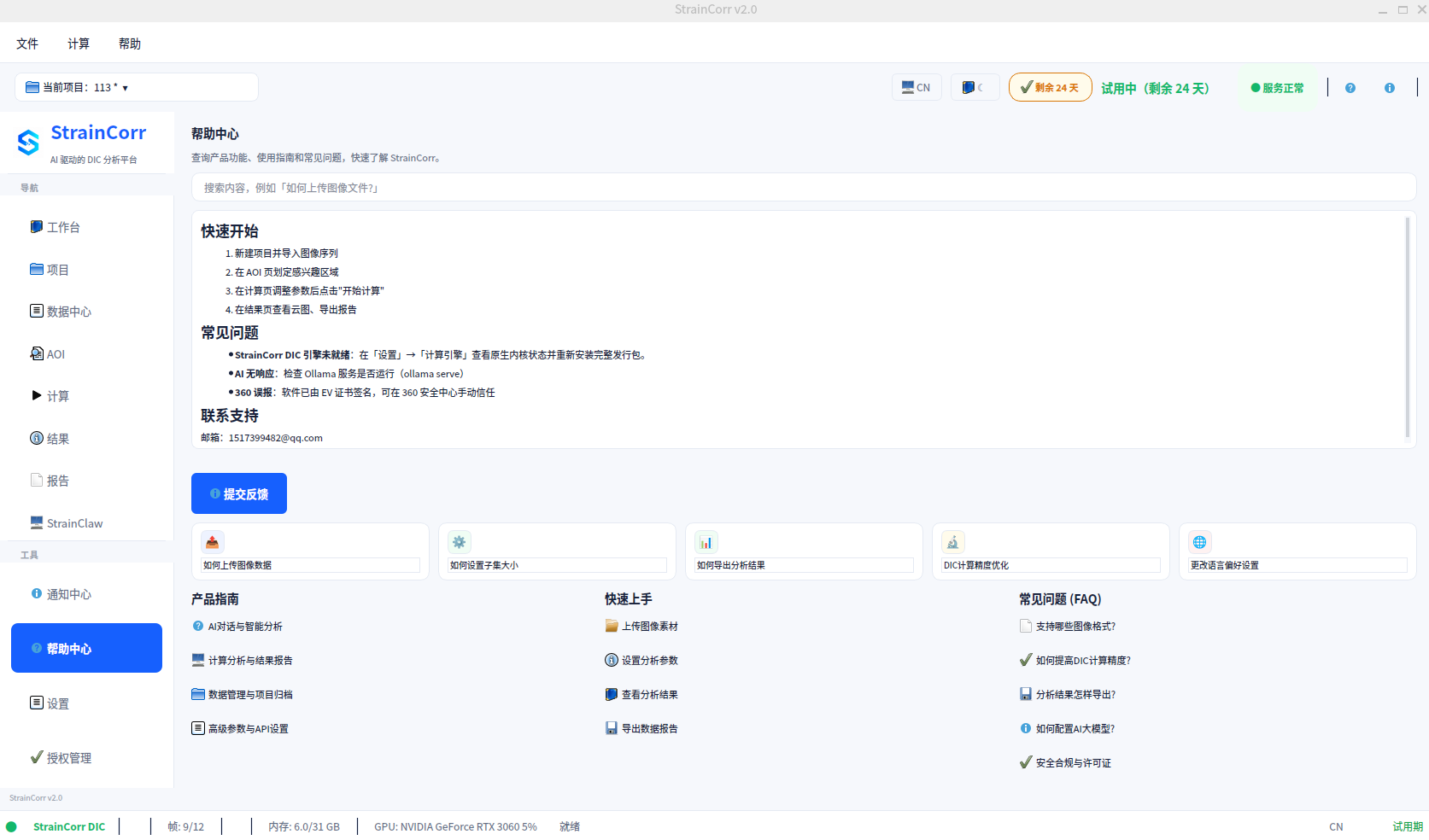1429x840 pixels.
Task: Open the 如何上传图像数据 quick card
Action: tap(310, 551)
